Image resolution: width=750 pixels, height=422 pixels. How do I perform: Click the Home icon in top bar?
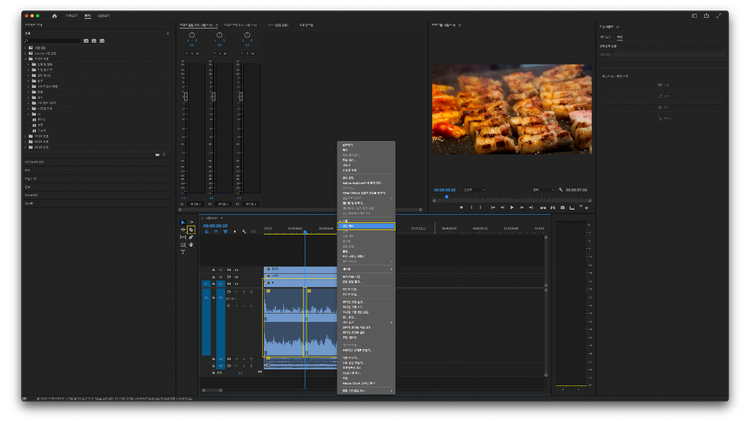54,16
